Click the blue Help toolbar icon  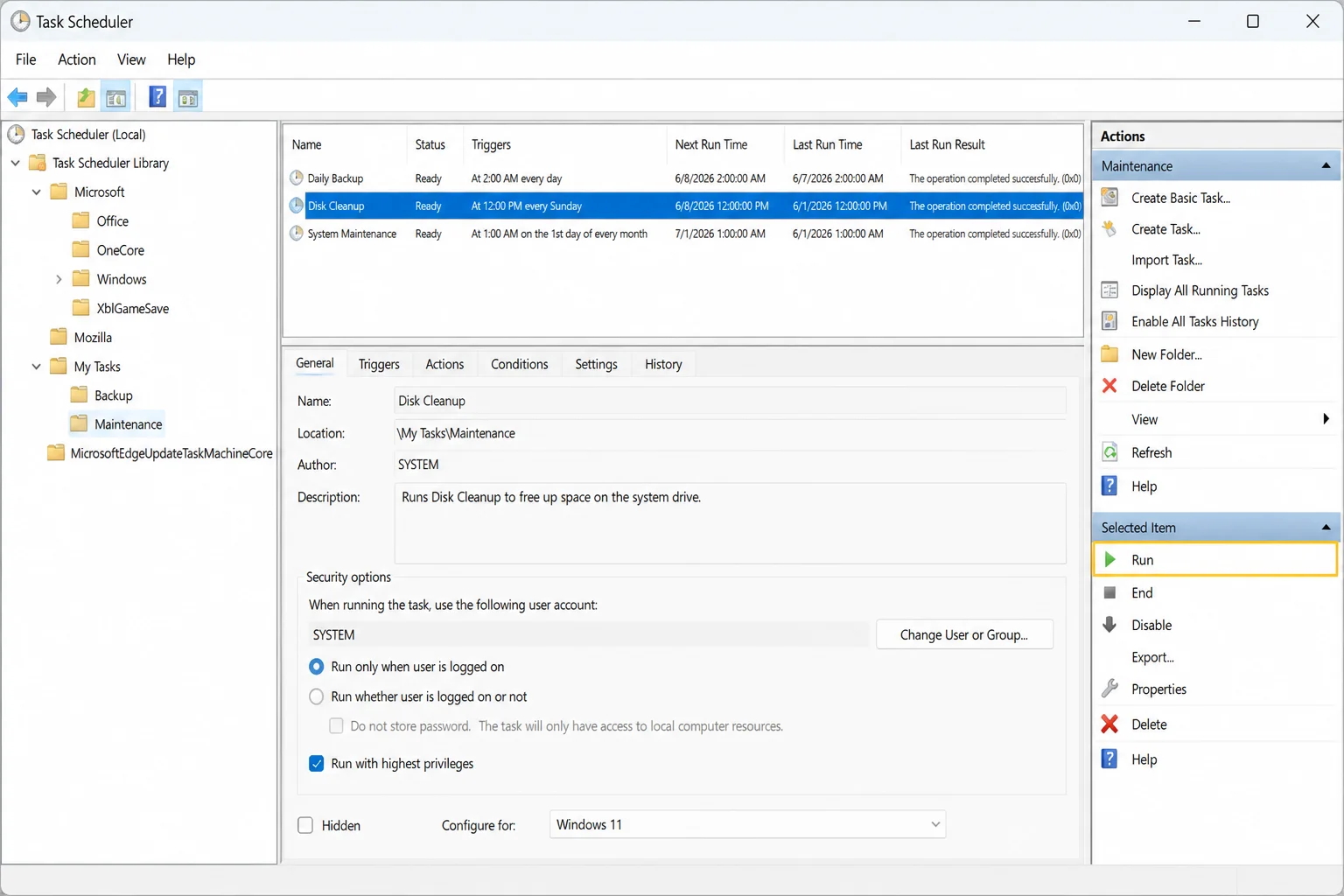tap(157, 96)
